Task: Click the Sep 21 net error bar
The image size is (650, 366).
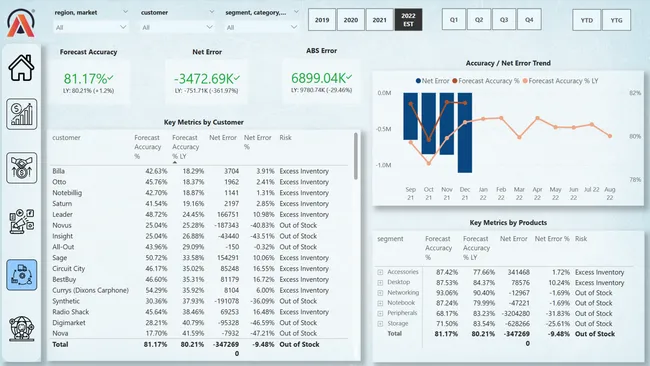Action: pyautogui.click(x=410, y=116)
